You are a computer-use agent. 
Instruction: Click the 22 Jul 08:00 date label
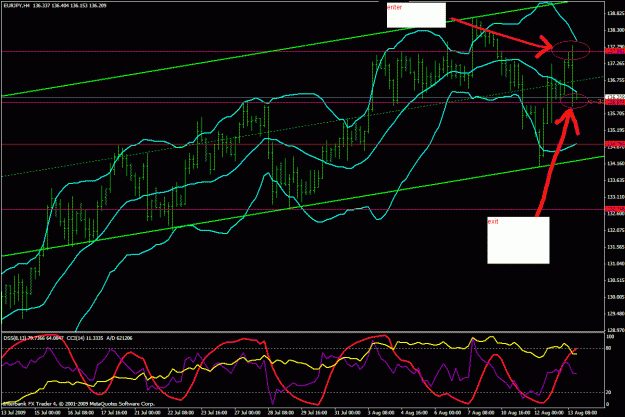[181, 413]
